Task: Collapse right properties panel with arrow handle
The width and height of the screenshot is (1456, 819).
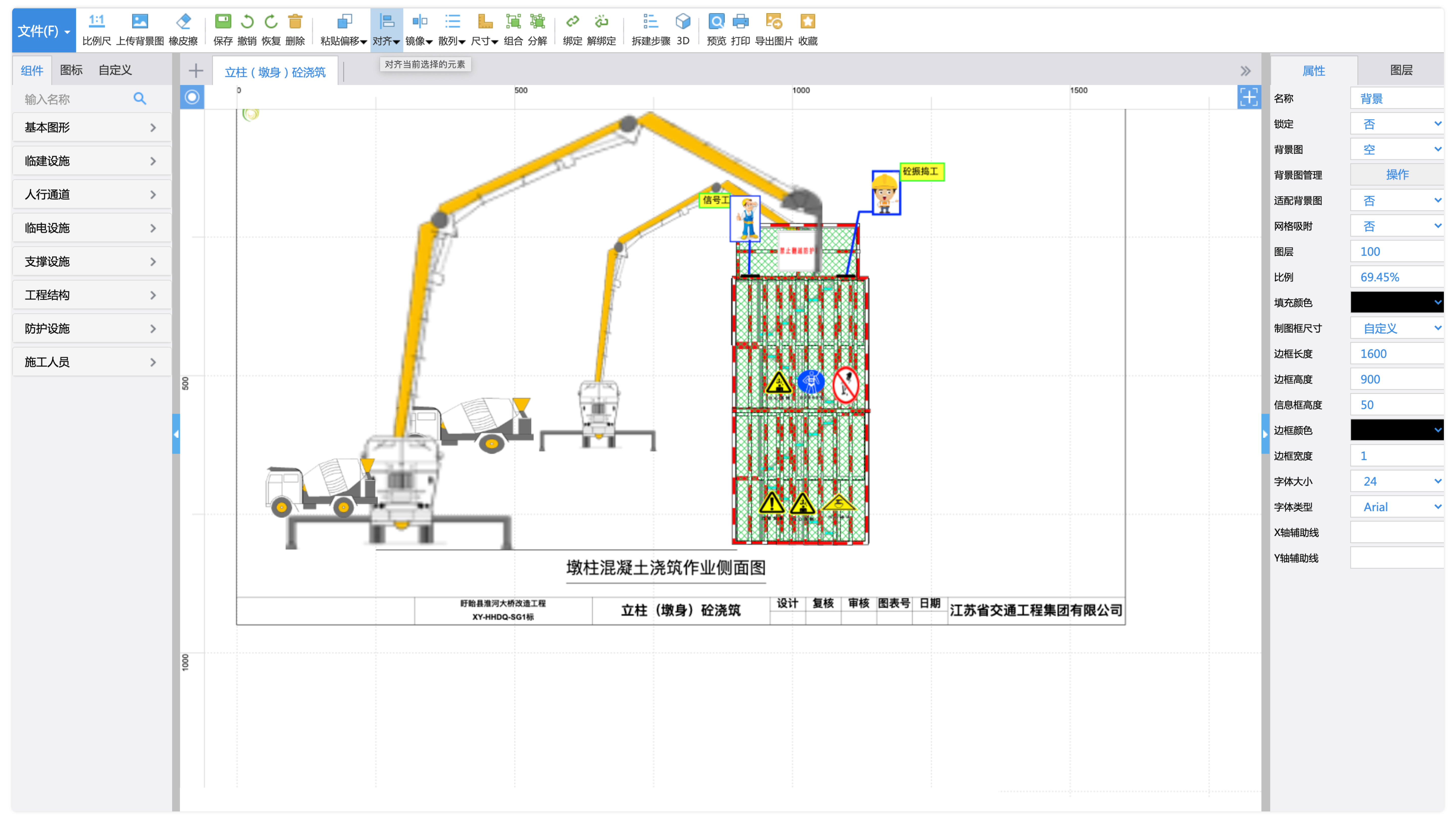Action: click(1265, 434)
